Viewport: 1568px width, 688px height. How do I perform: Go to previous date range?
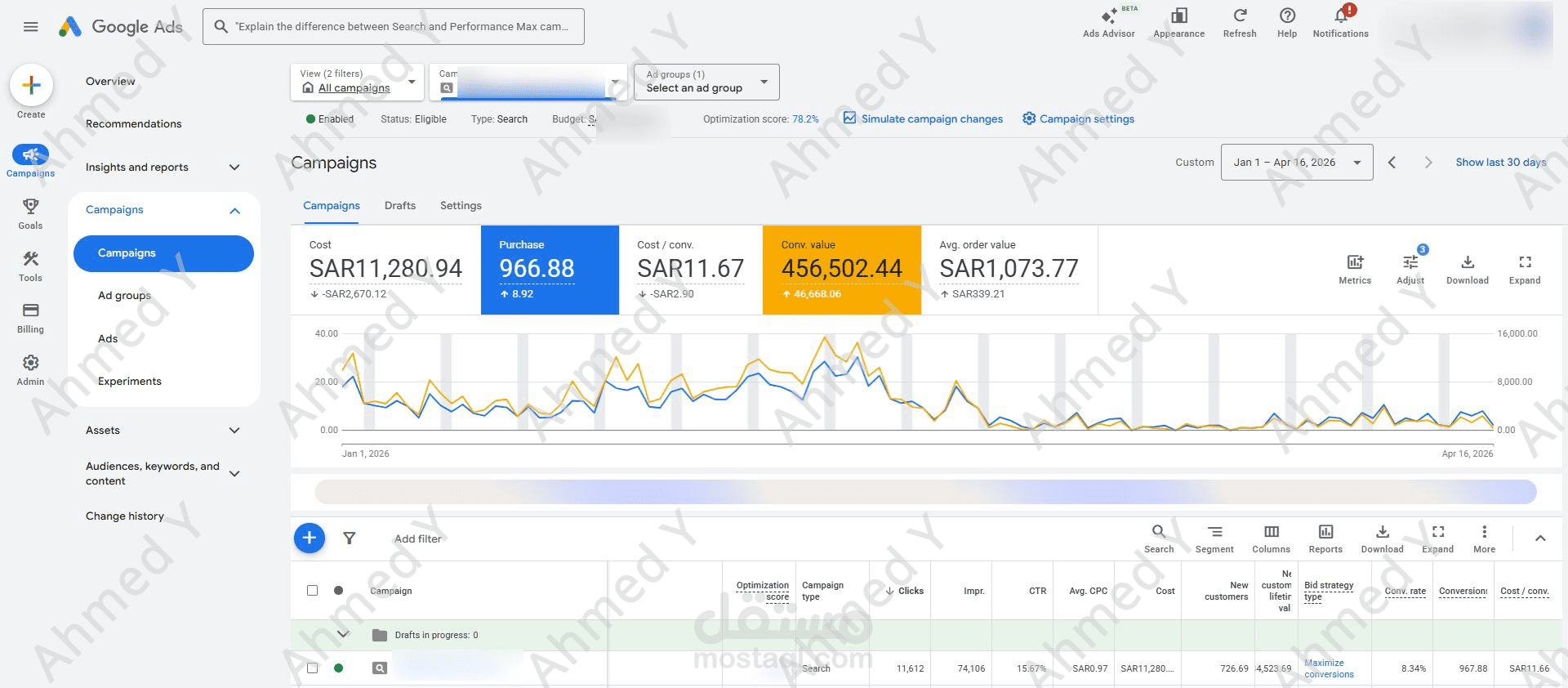pyautogui.click(x=1392, y=163)
